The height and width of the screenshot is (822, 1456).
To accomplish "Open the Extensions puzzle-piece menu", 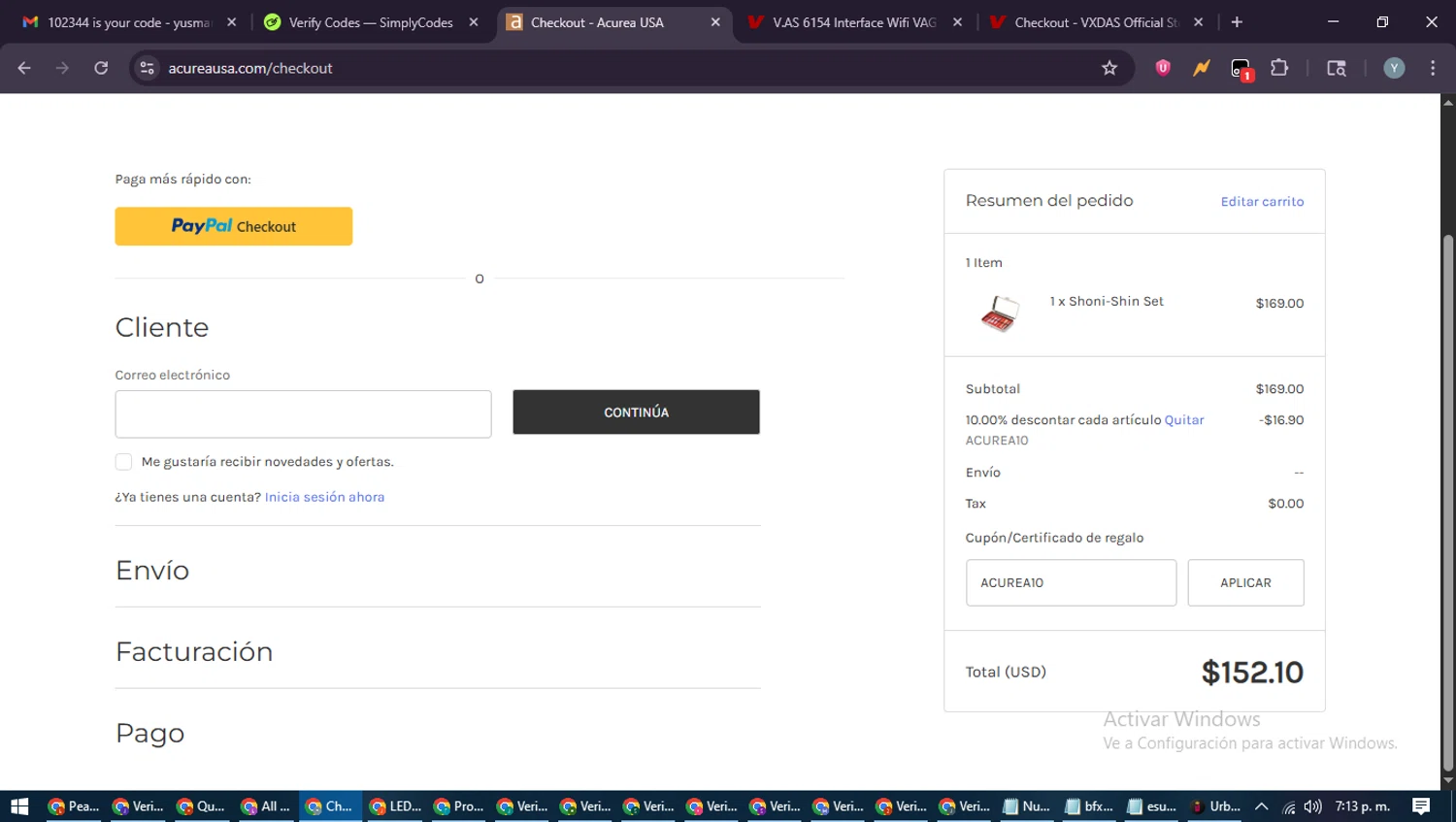I will [x=1279, y=68].
